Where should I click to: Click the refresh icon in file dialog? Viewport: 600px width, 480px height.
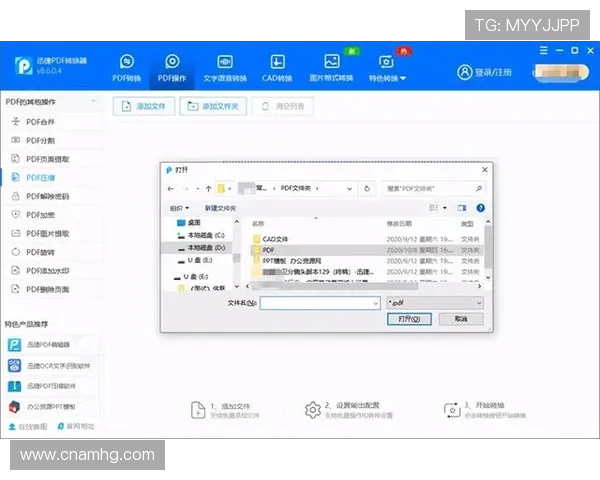coord(368,188)
